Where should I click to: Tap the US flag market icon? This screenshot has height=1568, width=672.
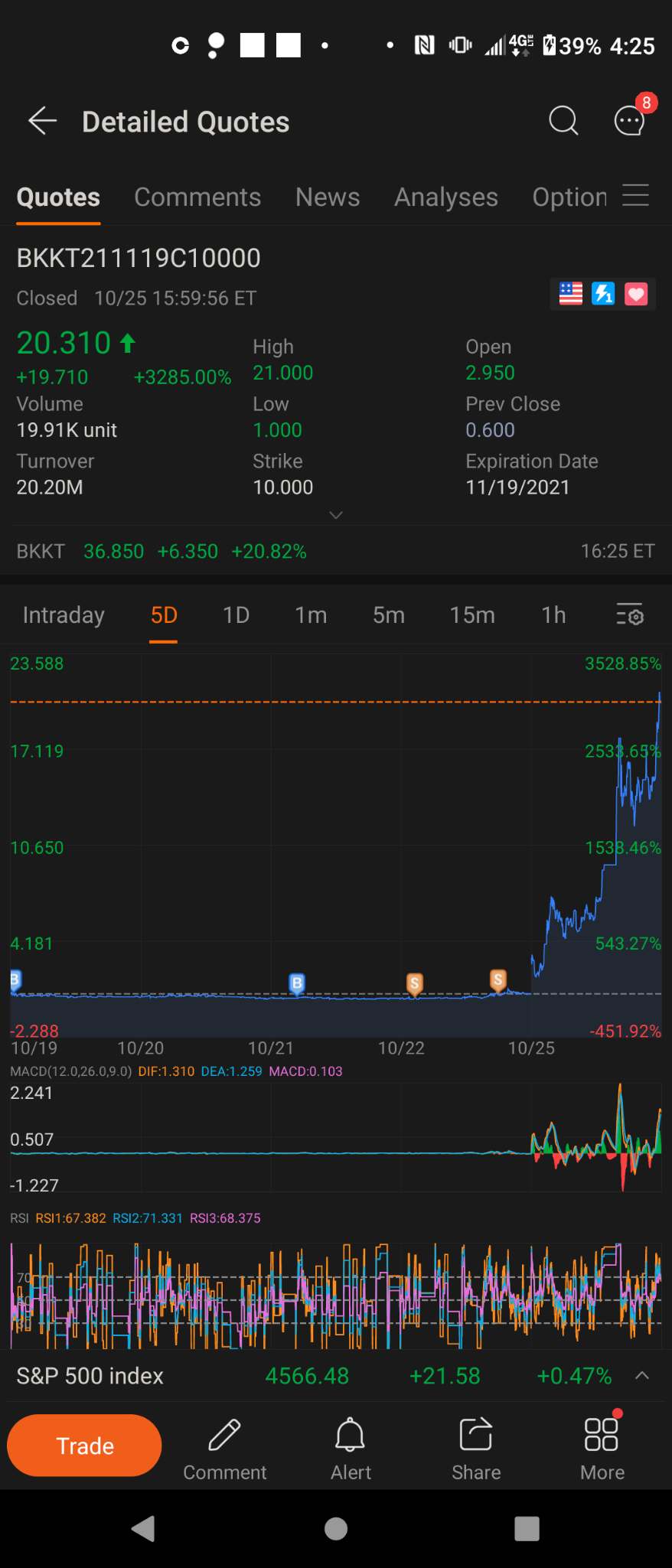click(x=571, y=294)
